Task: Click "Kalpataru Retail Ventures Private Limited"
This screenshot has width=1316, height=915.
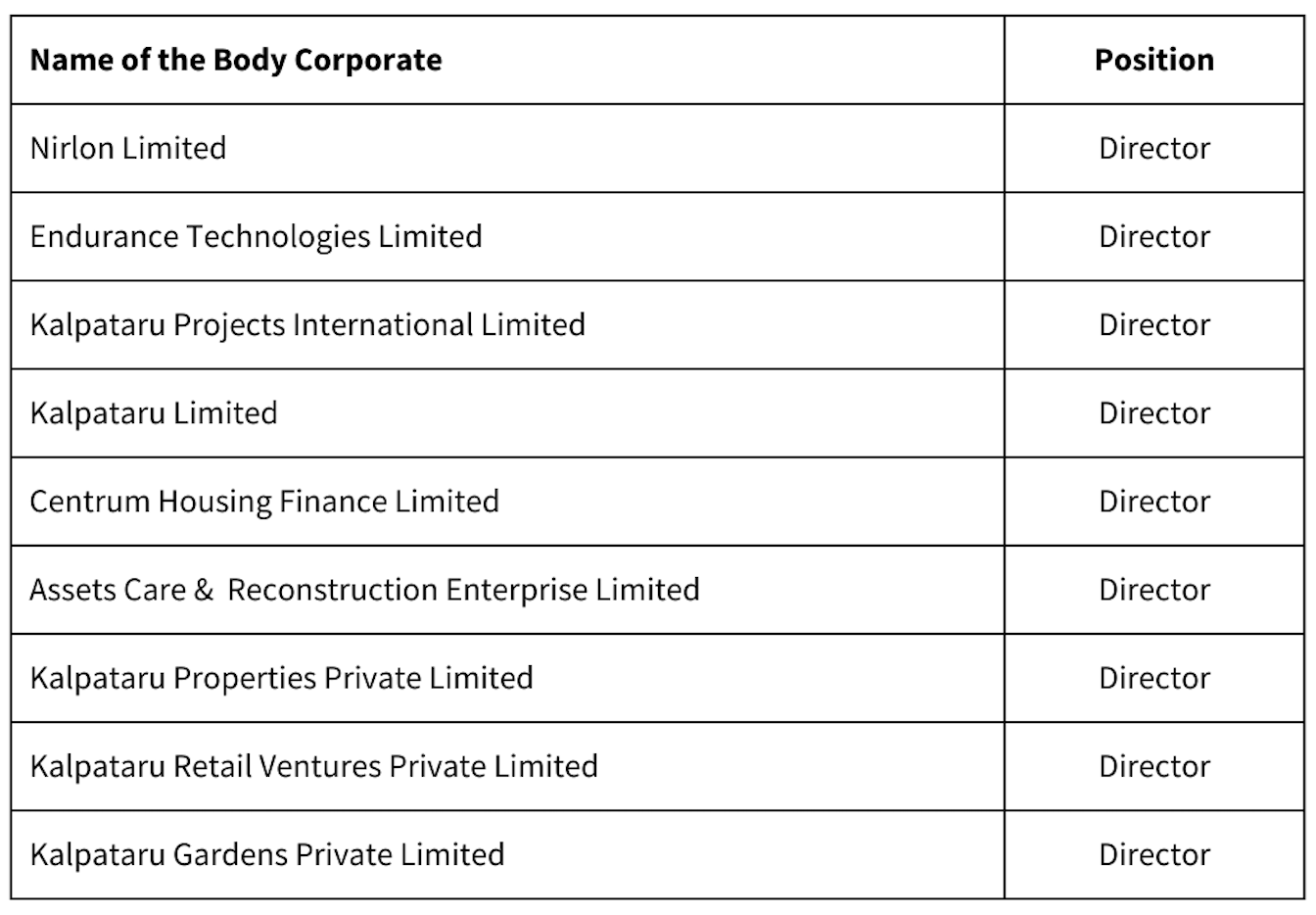Action: [313, 766]
